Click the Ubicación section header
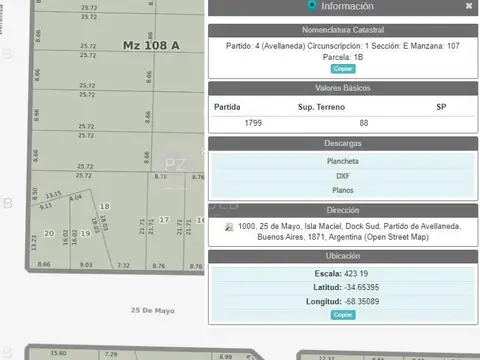 343,256
